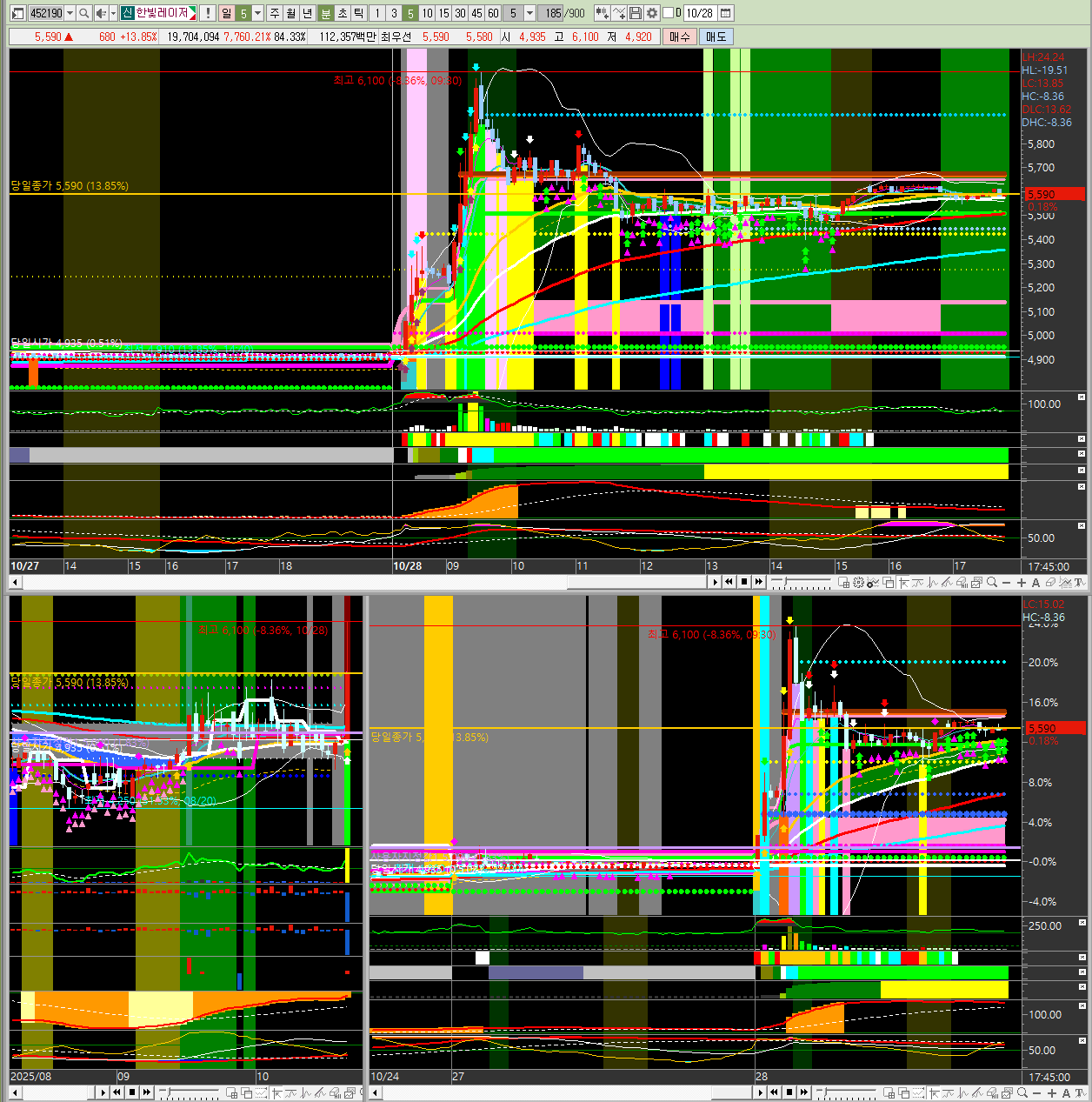This screenshot has width=1092, height=1102.
Task: Click magnifier zoom icon on upper chart toolbar
Action: [992, 583]
